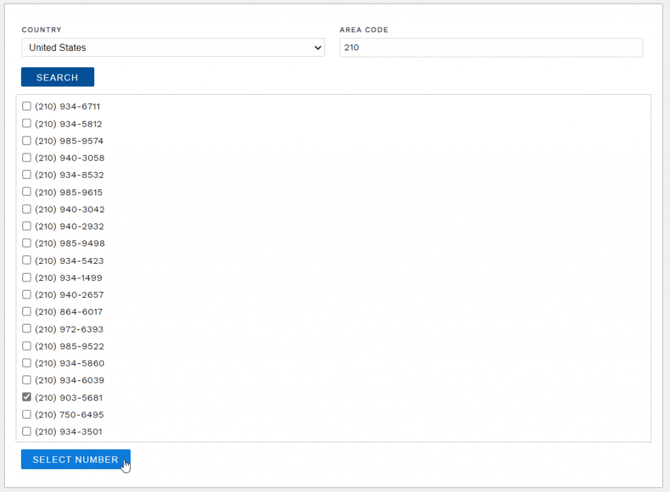
Task: Select the (210) 750-6495 checkbox
Action: [x=27, y=414]
